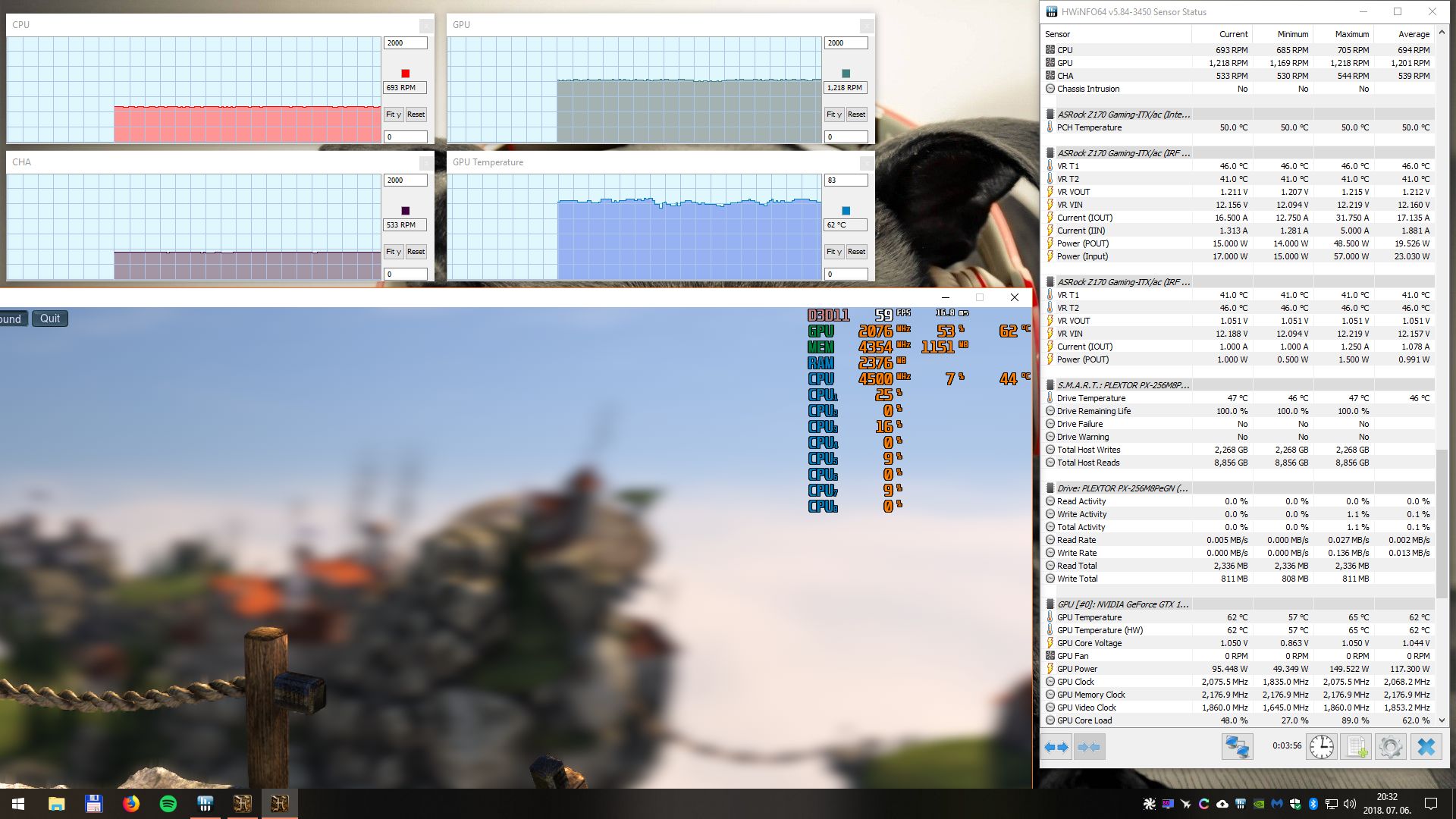Start logging with the sheet-plus icon
The height and width of the screenshot is (819, 1456).
(1356, 747)
